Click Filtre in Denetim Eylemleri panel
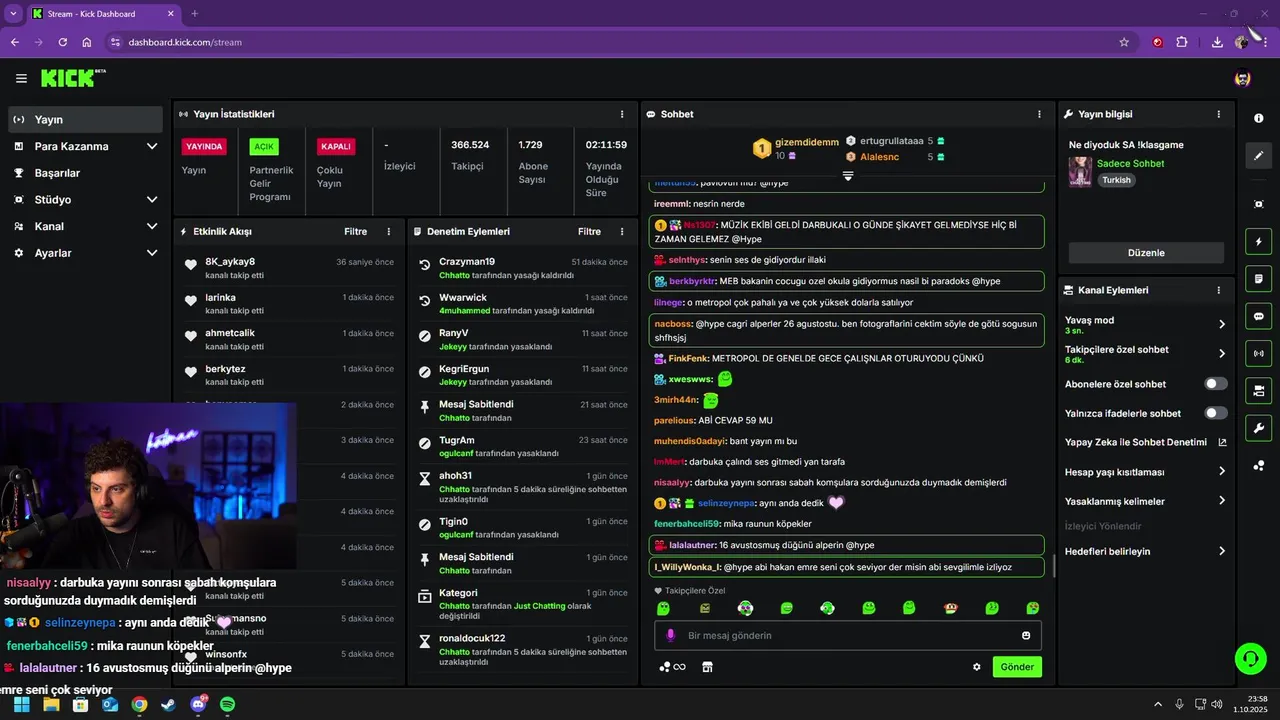 pyautogui.click(x=589, y=231)
